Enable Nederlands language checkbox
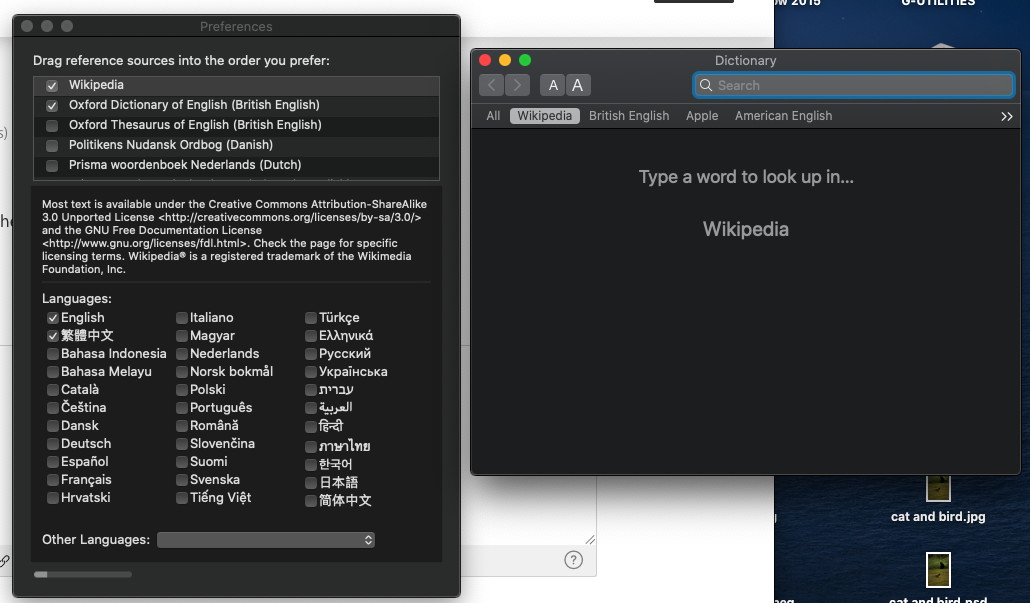The image size is (1030, 603). coord(181,354)
